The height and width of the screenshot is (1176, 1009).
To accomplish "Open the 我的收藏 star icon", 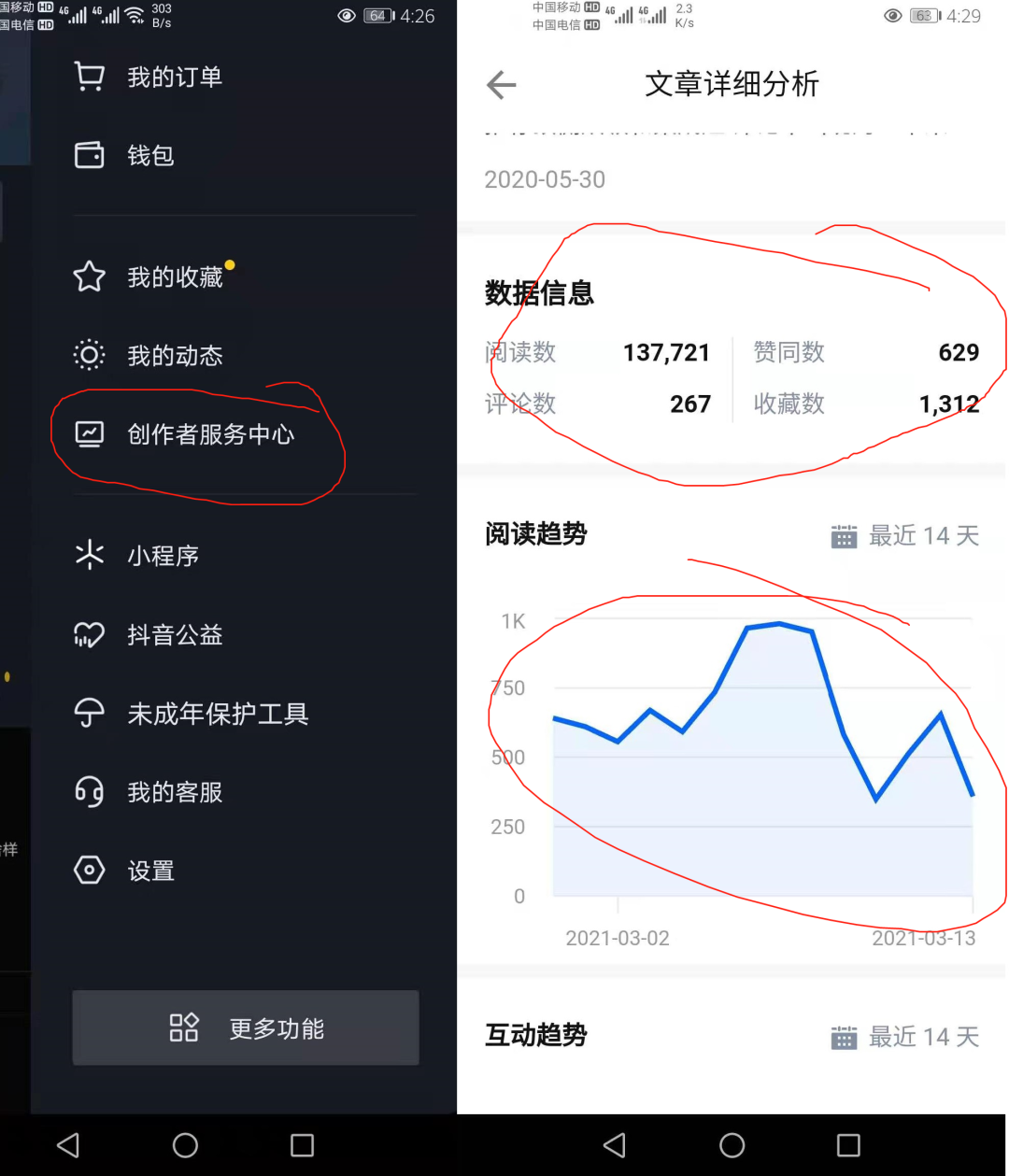I will pyautogui.click(x=89, y=276).
